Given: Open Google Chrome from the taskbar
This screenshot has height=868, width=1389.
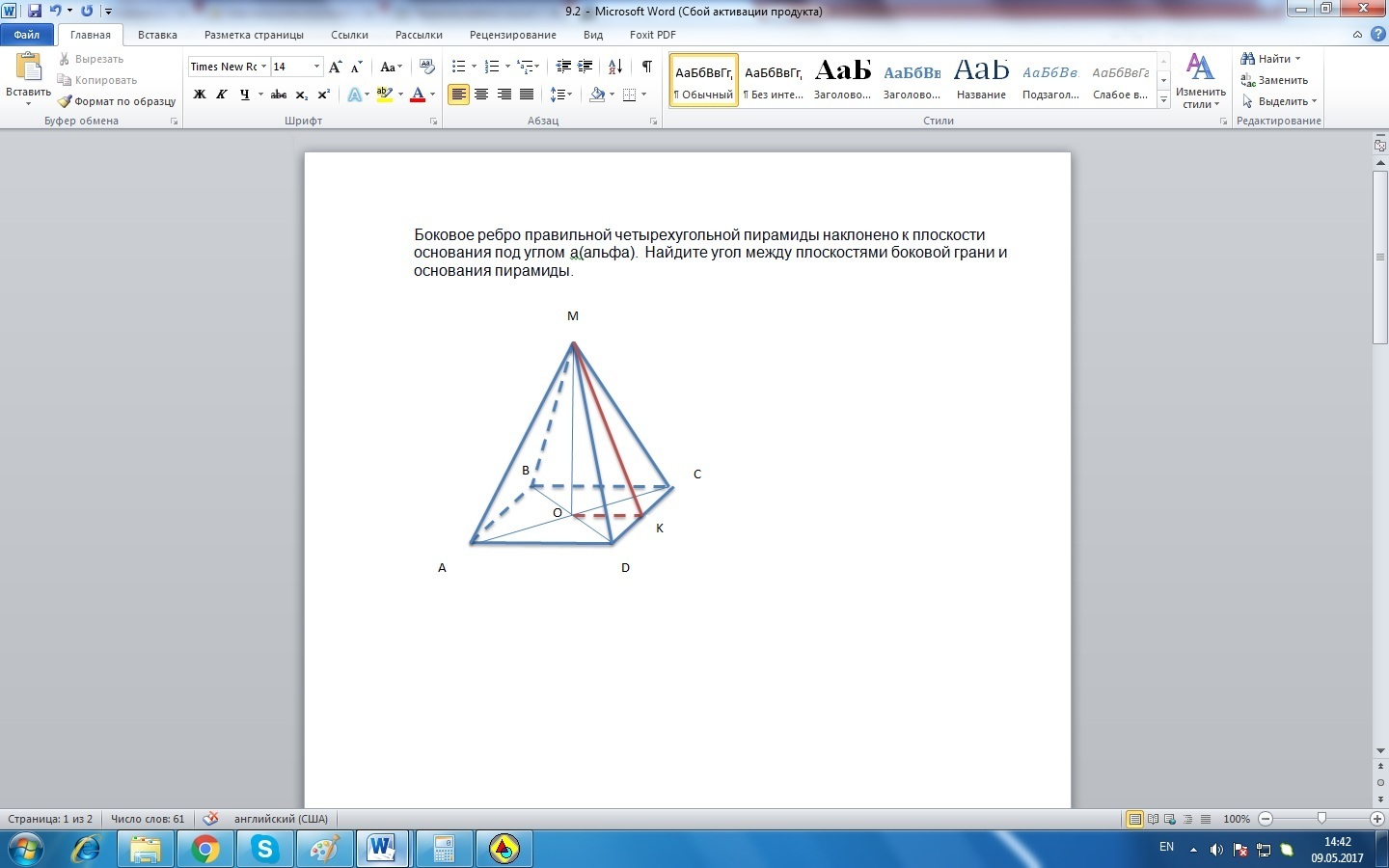Looking at the screenshot, I should coord(204,849).
